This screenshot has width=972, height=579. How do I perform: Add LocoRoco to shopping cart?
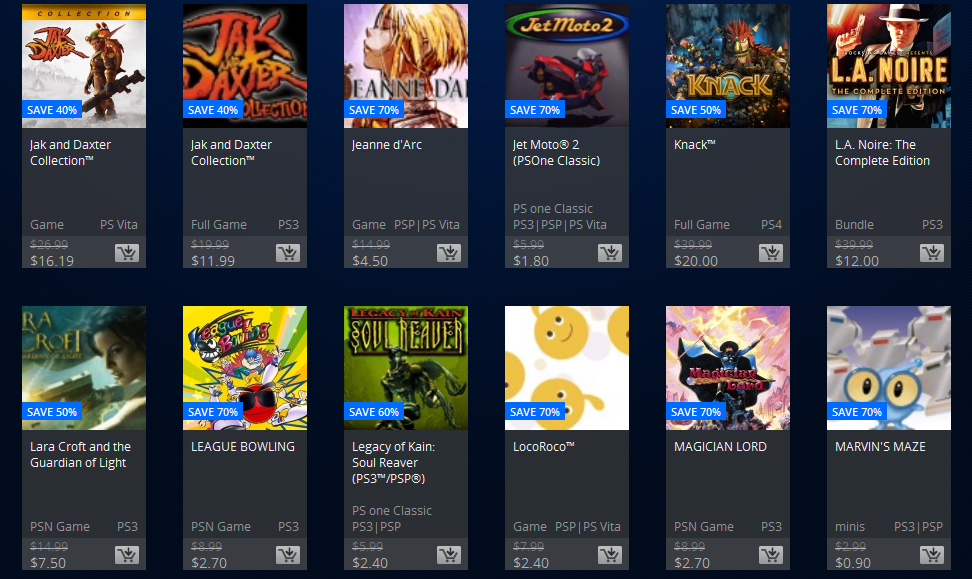(610, 555)
